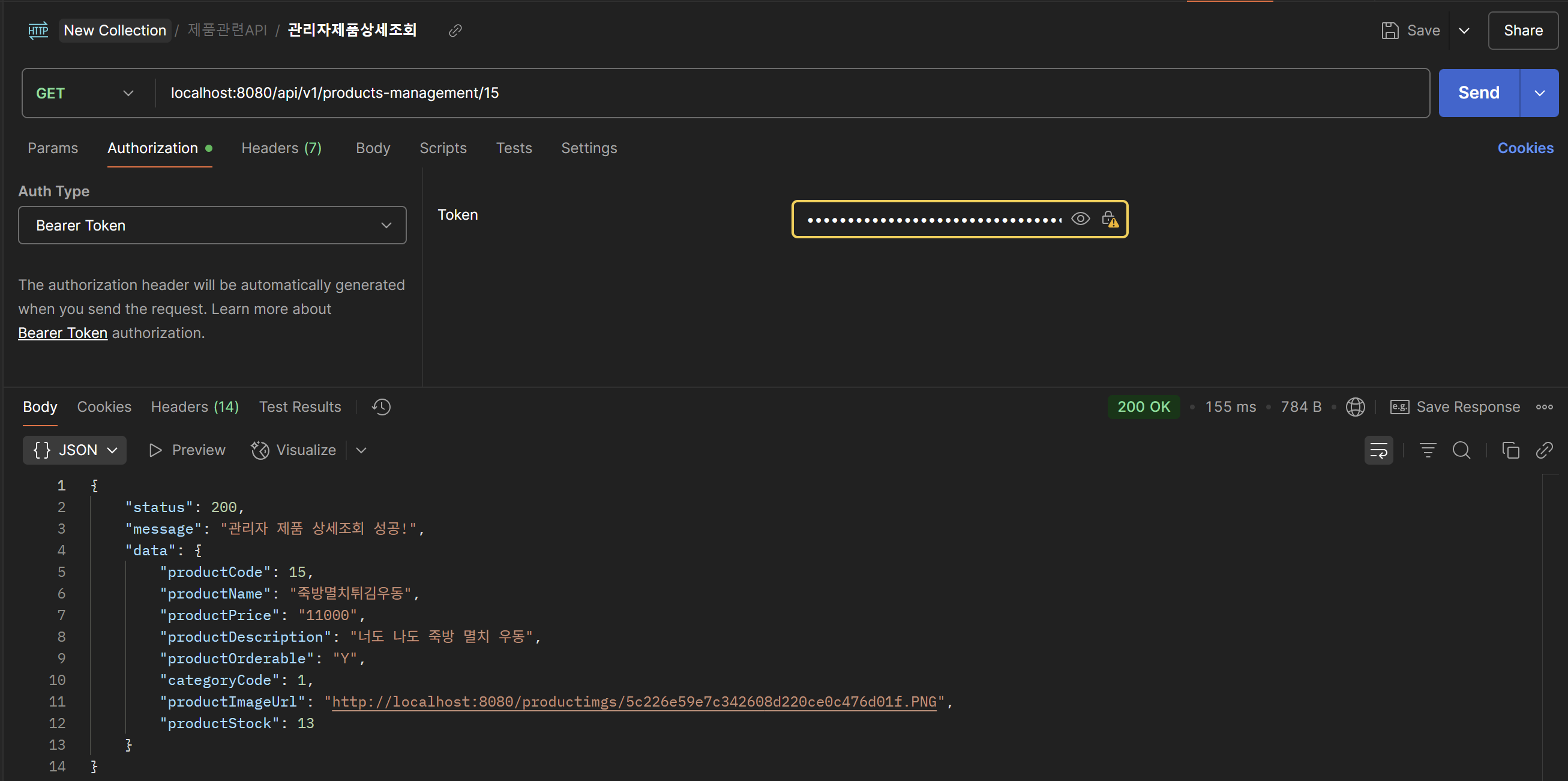Click the token vault lock warning icon
1568x781 pixels.
pyautogui.click(x=1110, y=219)
